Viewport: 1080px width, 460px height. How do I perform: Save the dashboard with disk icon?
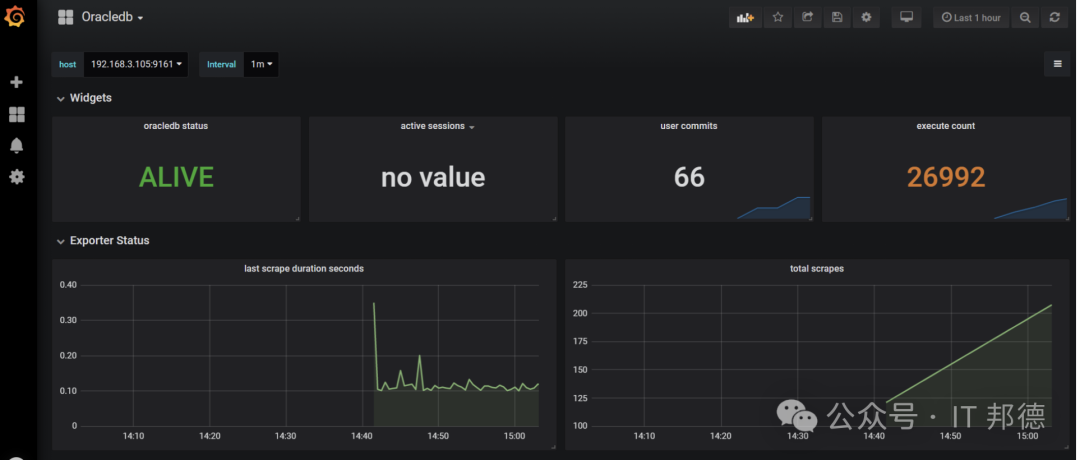837,17
